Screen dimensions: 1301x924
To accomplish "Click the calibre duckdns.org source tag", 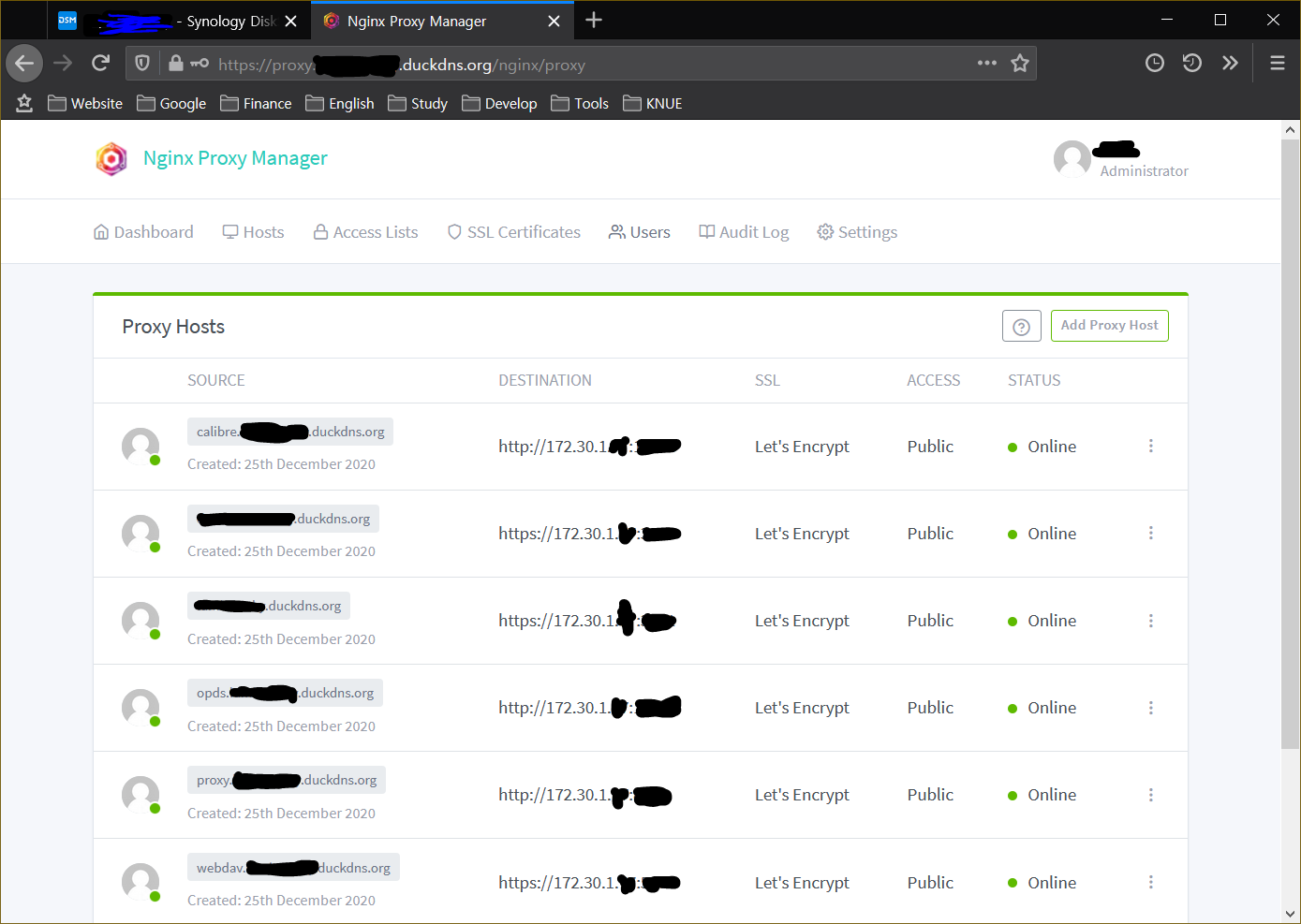I will point(290,432).
